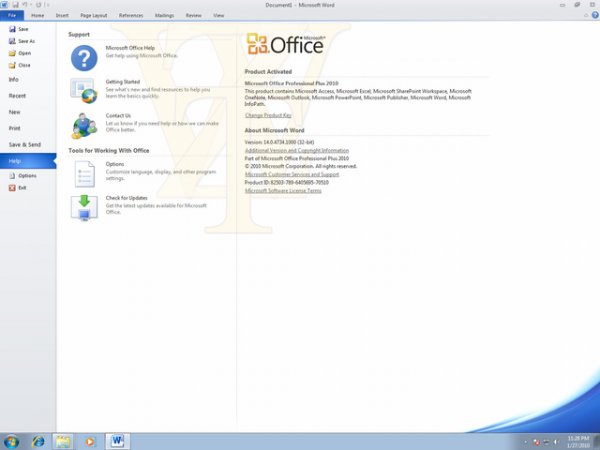Viewport: 600px width, 450px height.
Task: Open the Mailings ribbon tab
Action: [164, 16]
